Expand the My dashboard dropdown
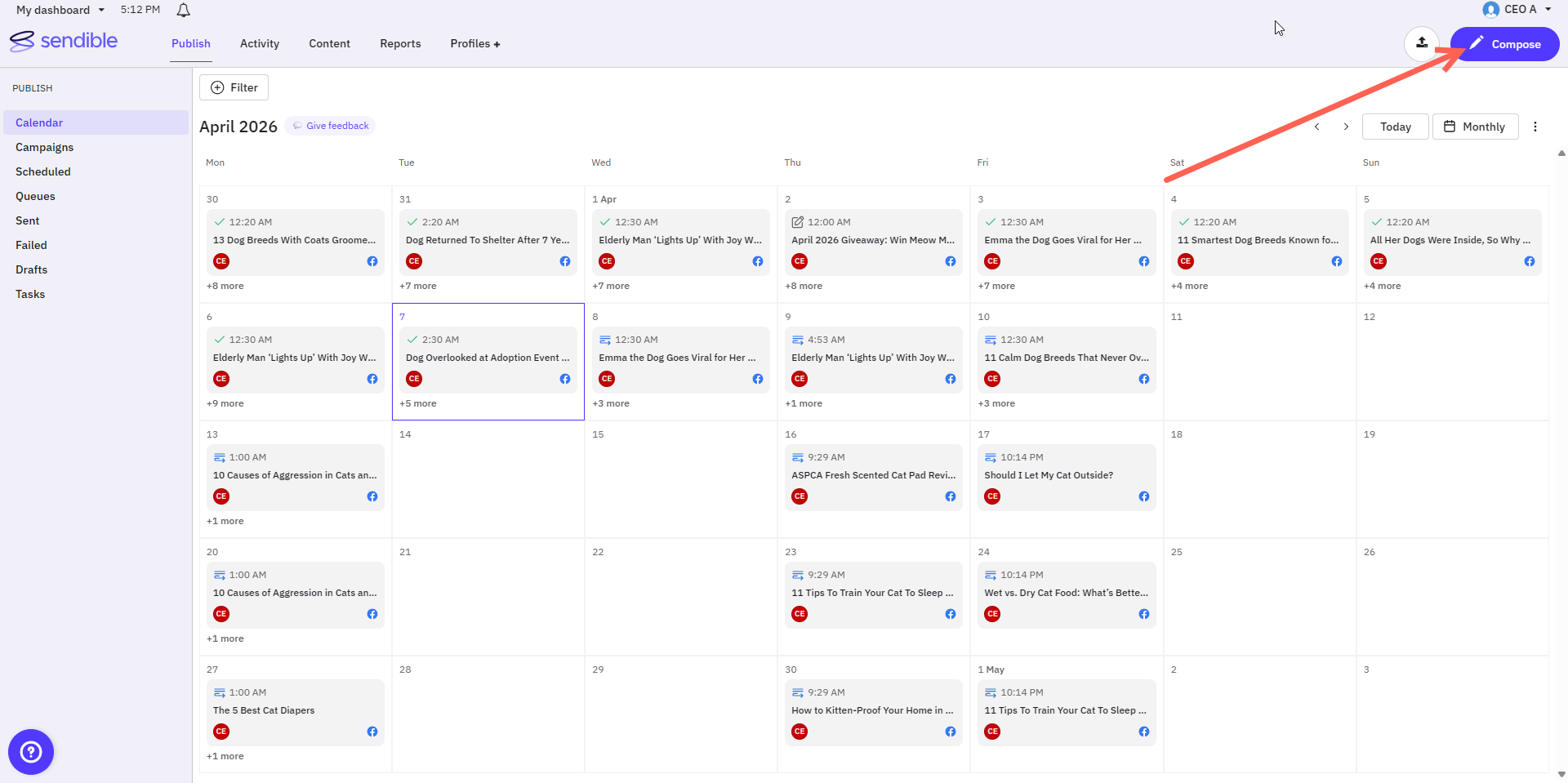The height and width of the screenshot is (783, 1568). click(x=60, y=10)
